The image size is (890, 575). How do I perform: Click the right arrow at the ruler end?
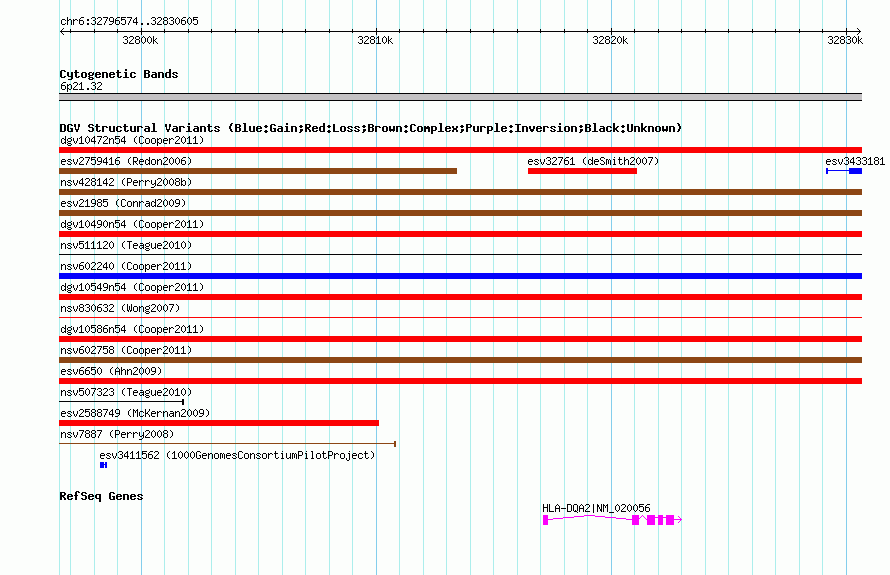(858, 31)
